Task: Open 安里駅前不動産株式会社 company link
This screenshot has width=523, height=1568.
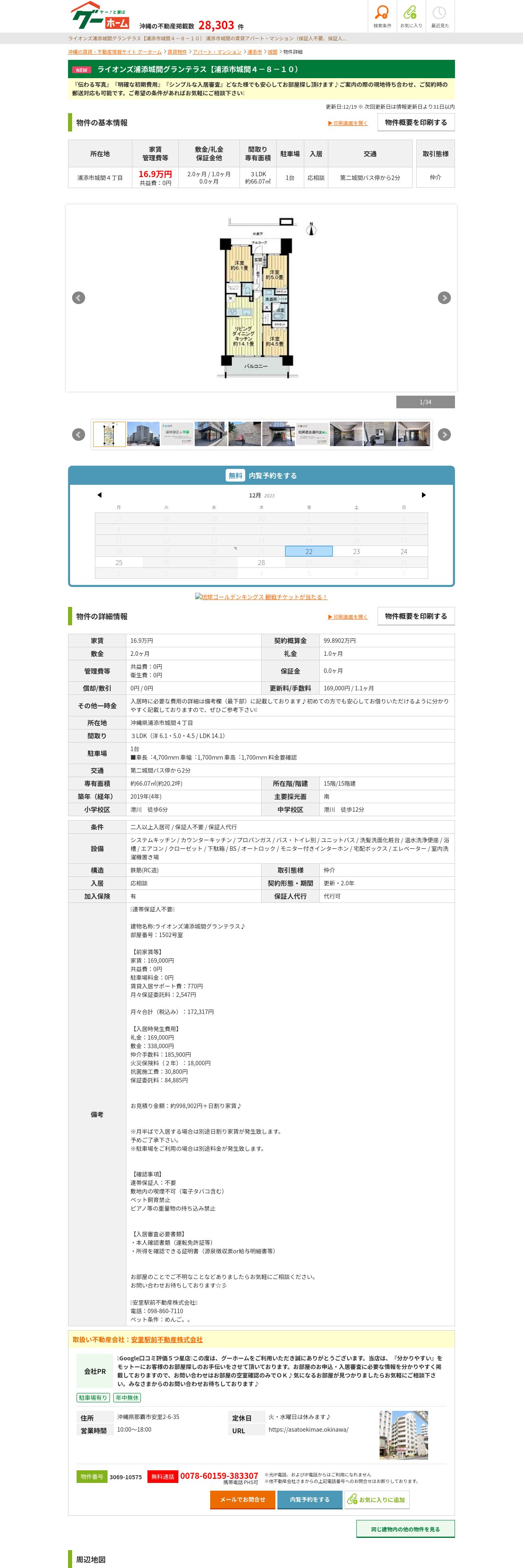Action: point(167,1339)
